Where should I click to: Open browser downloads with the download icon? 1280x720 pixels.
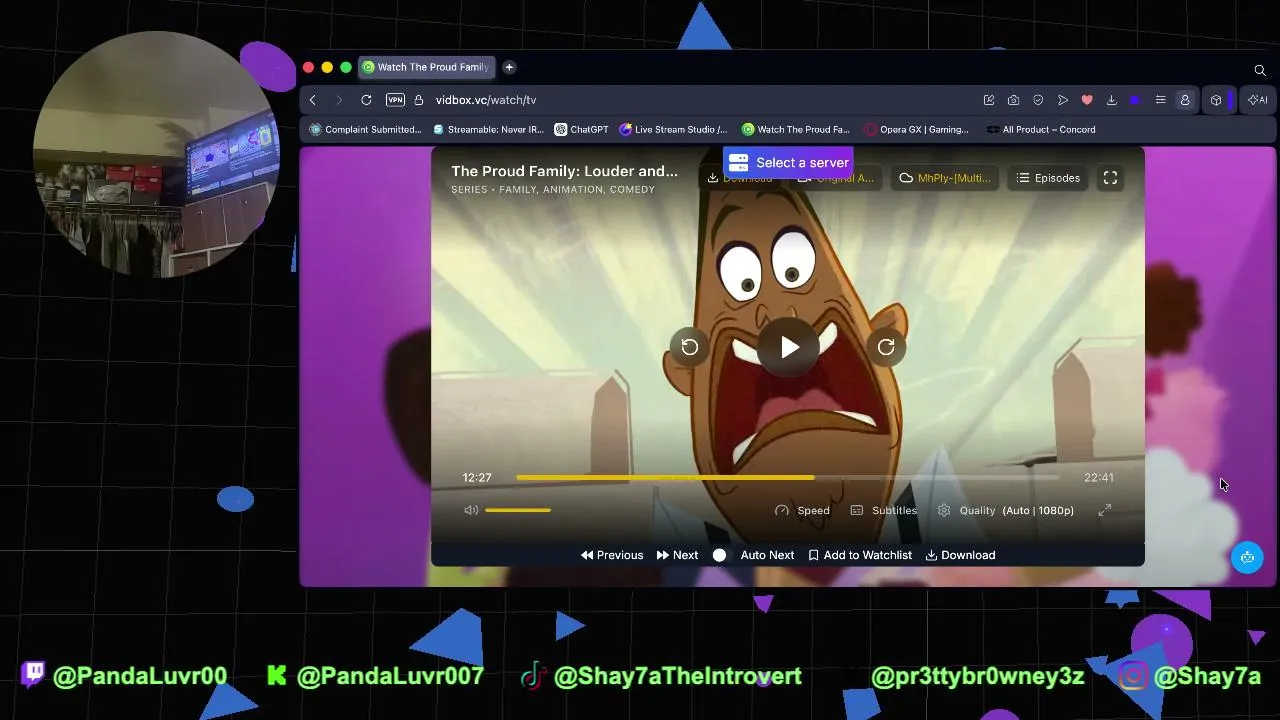click(x=1111, y=100)
